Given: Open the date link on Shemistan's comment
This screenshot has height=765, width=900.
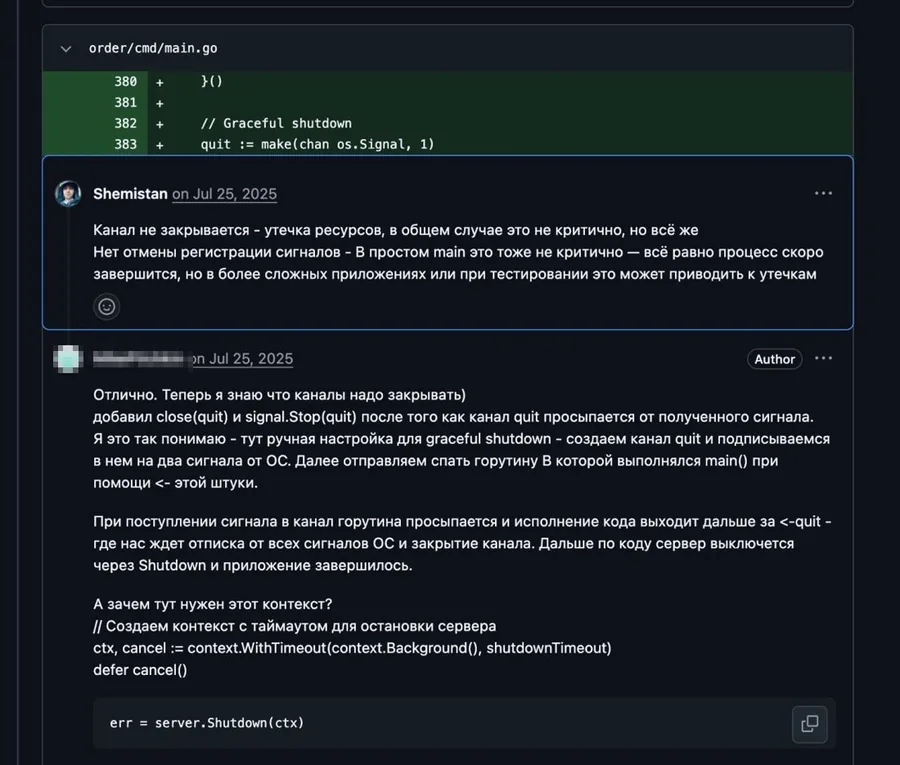Looking at the screenshot, I should [x=224, y=194].
